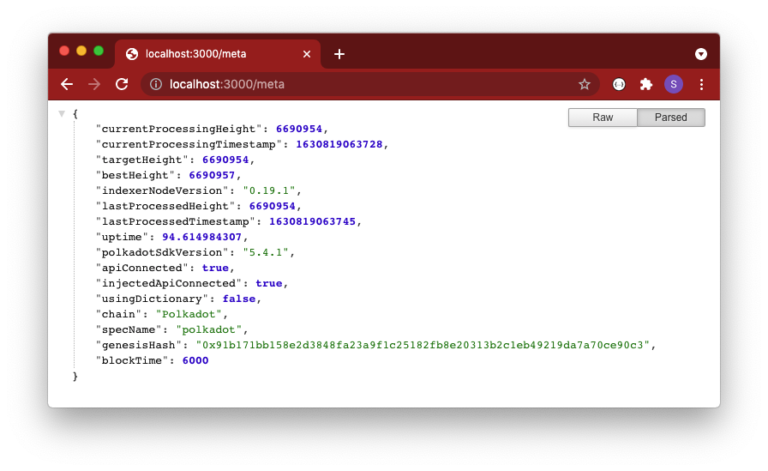Open the JSON viewer extension icon
The width and height of the screenshot is (768, 471).
point(619,84)
